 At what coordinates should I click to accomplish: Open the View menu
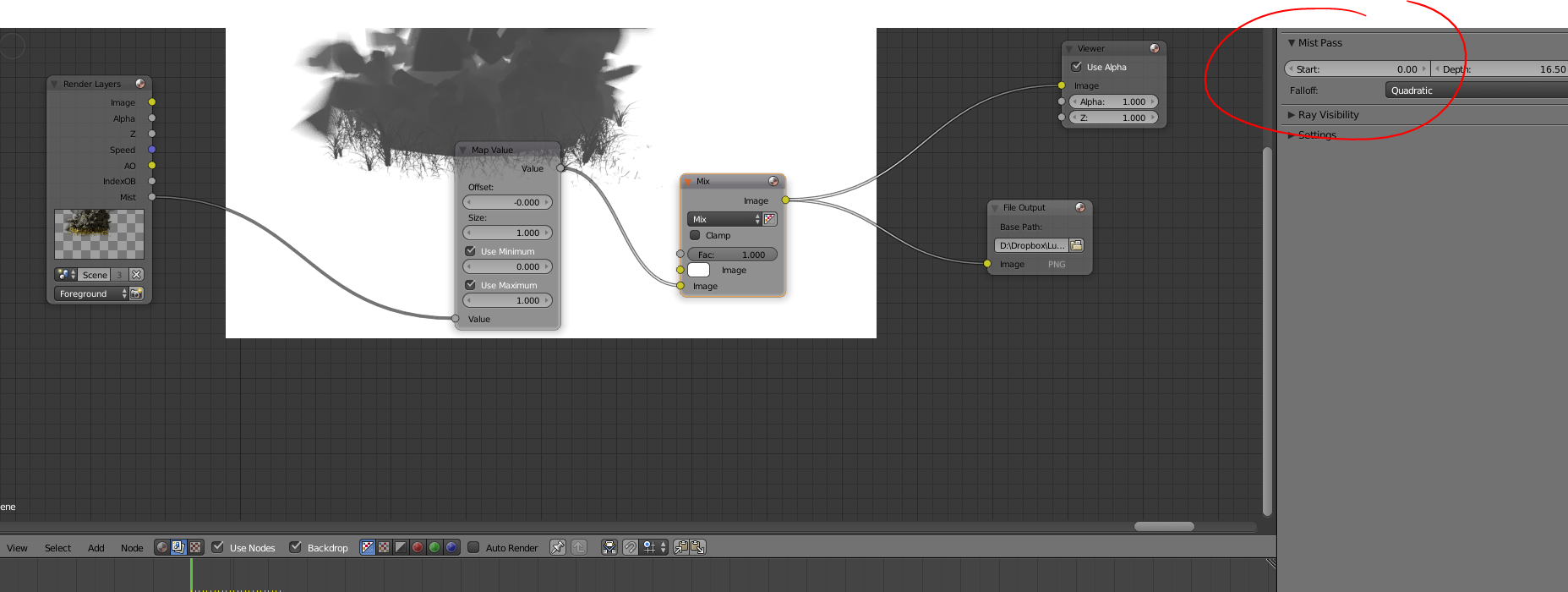[17, 548]
